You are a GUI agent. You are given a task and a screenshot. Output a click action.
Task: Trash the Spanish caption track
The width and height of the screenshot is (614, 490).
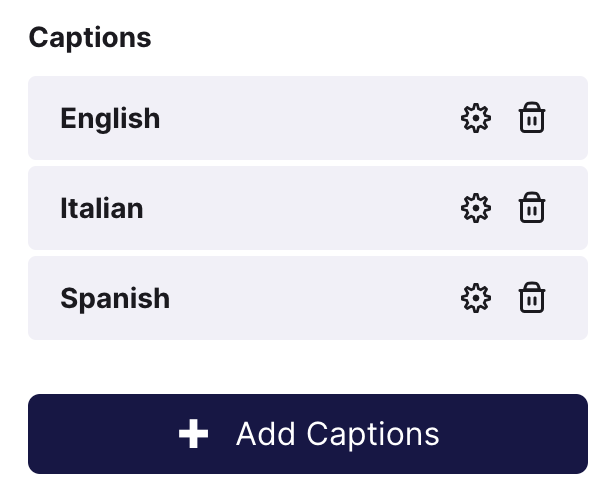(531, 298)
